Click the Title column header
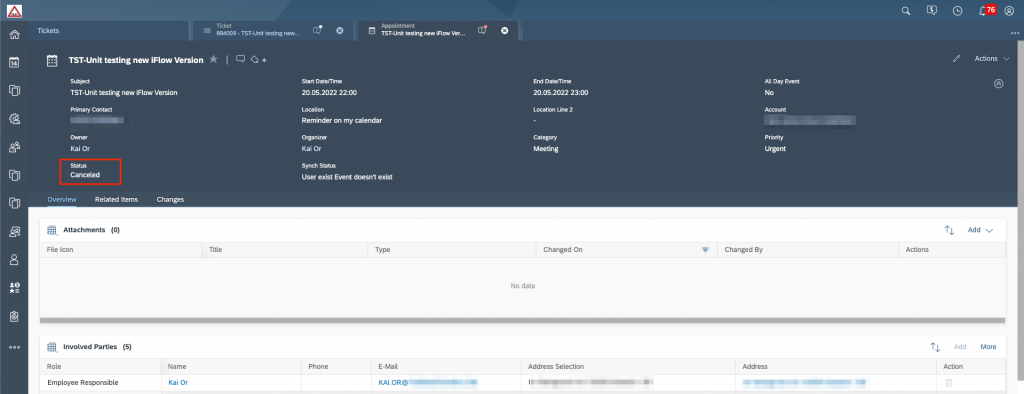1024x394 pixels. (x=285, y=250)
